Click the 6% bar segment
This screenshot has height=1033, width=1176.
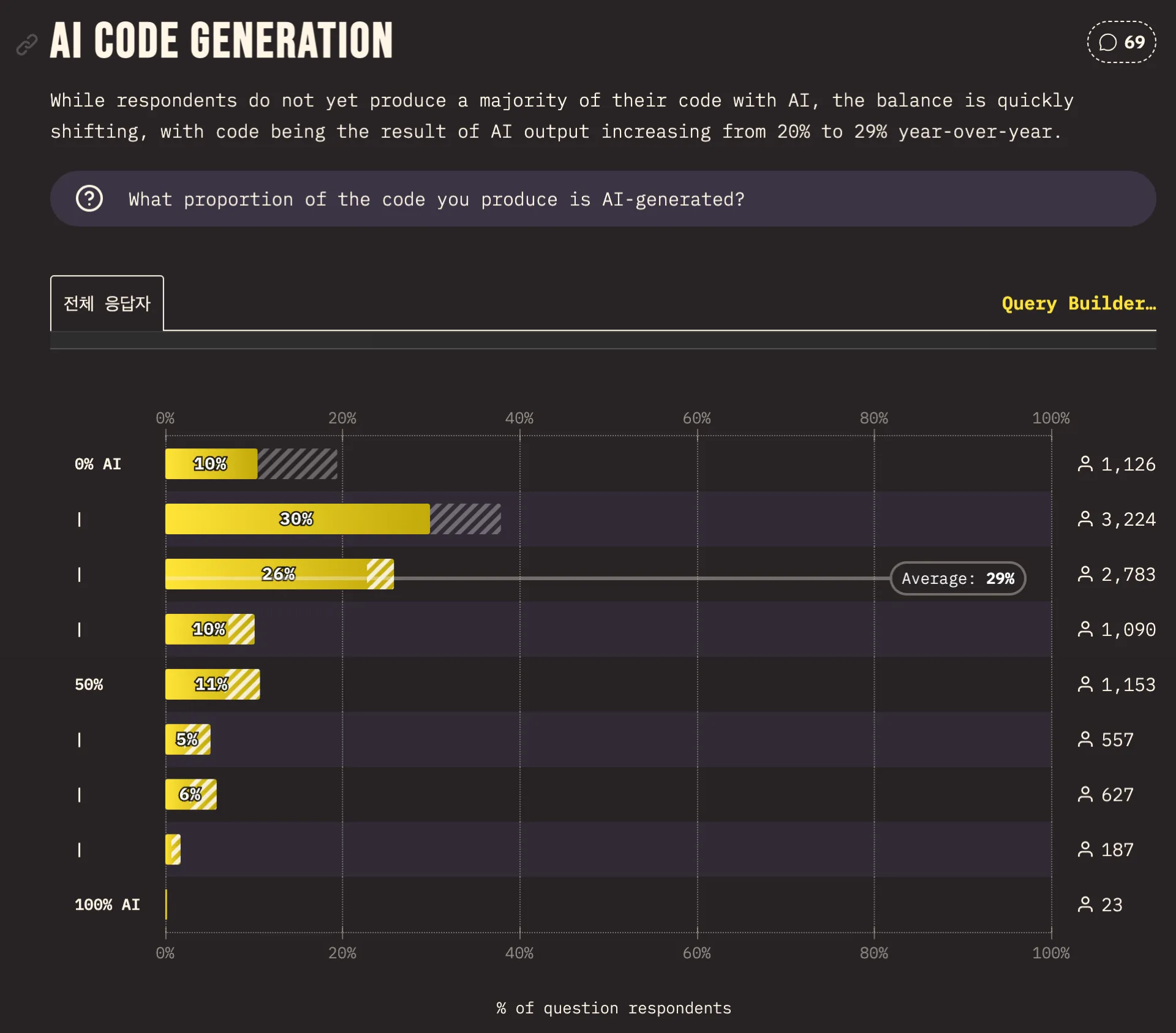pyautogui.click(x=190, y=795)
